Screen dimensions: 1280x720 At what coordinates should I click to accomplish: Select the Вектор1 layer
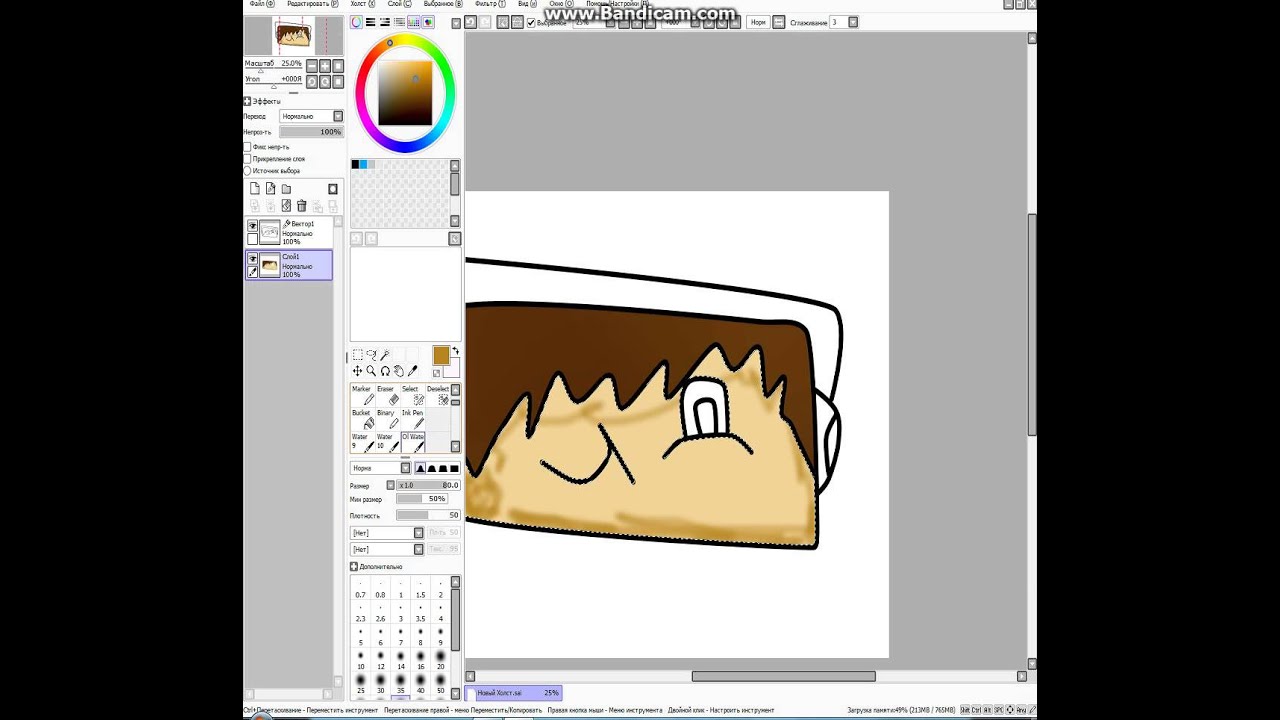point(289,232)
